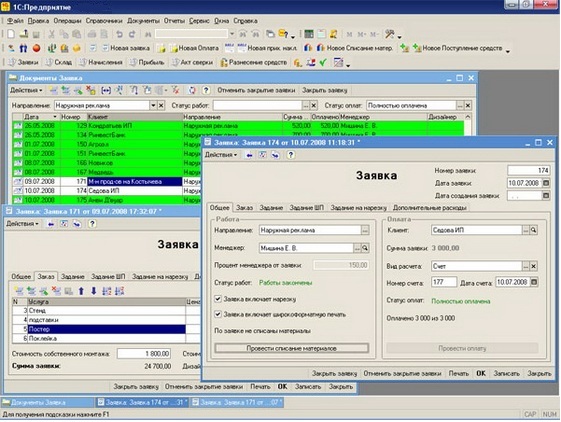The height and width of the screenshot is (422, 561).
Task: Open the calculator icon in main toolbar
Action: [x=308, y=34]
